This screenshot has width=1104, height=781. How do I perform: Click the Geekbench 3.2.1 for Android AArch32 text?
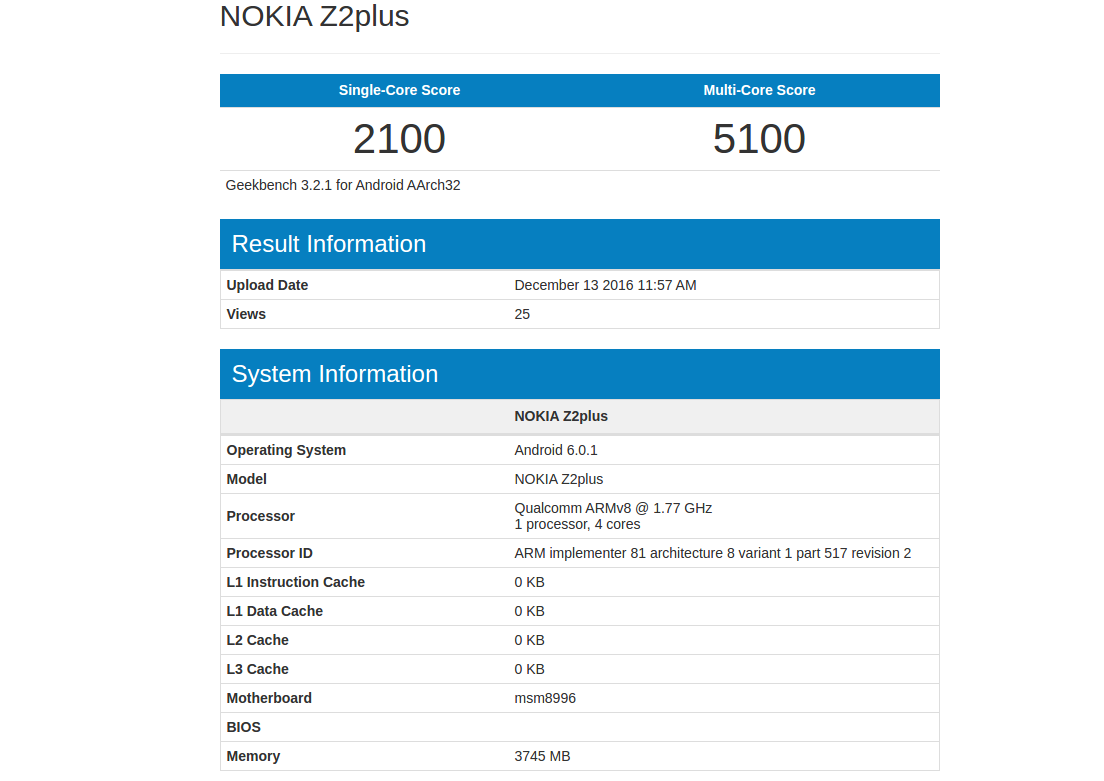point(343,185)
